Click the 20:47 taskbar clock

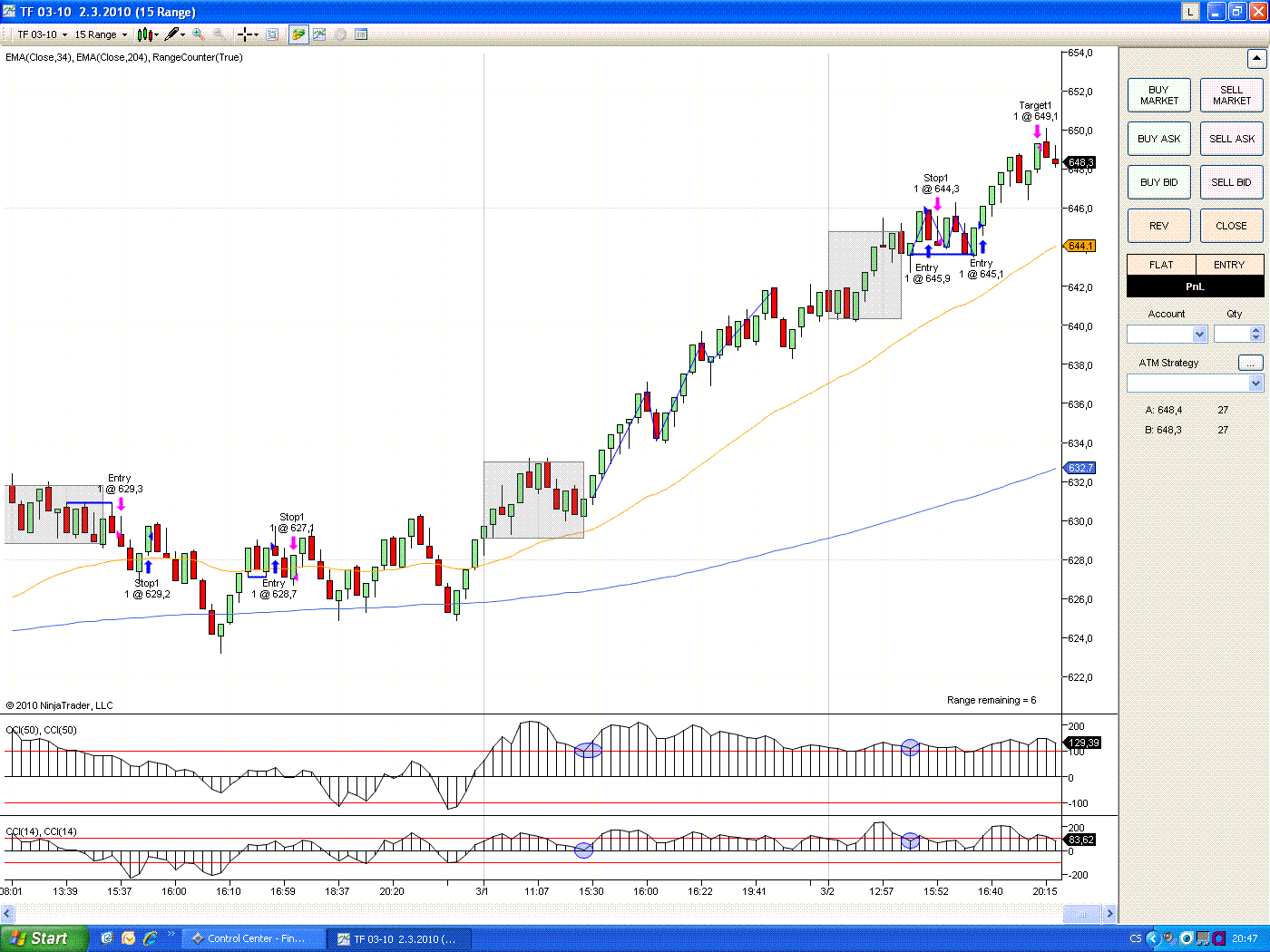point(1246,938)
